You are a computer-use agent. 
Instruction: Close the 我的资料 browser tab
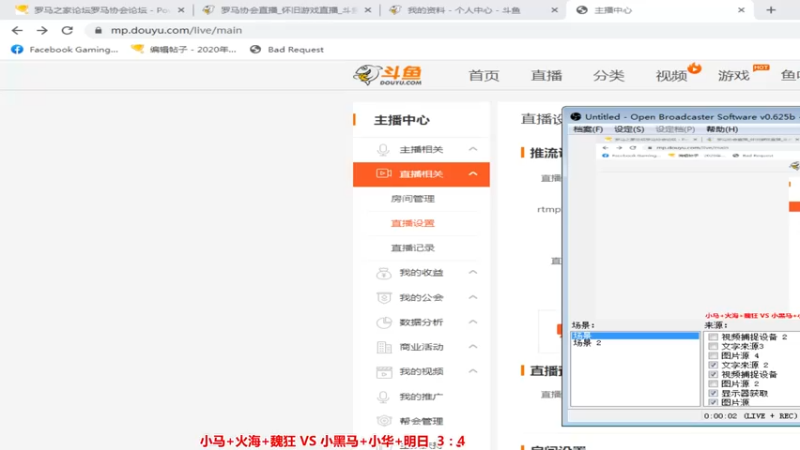tap(555, 10)
